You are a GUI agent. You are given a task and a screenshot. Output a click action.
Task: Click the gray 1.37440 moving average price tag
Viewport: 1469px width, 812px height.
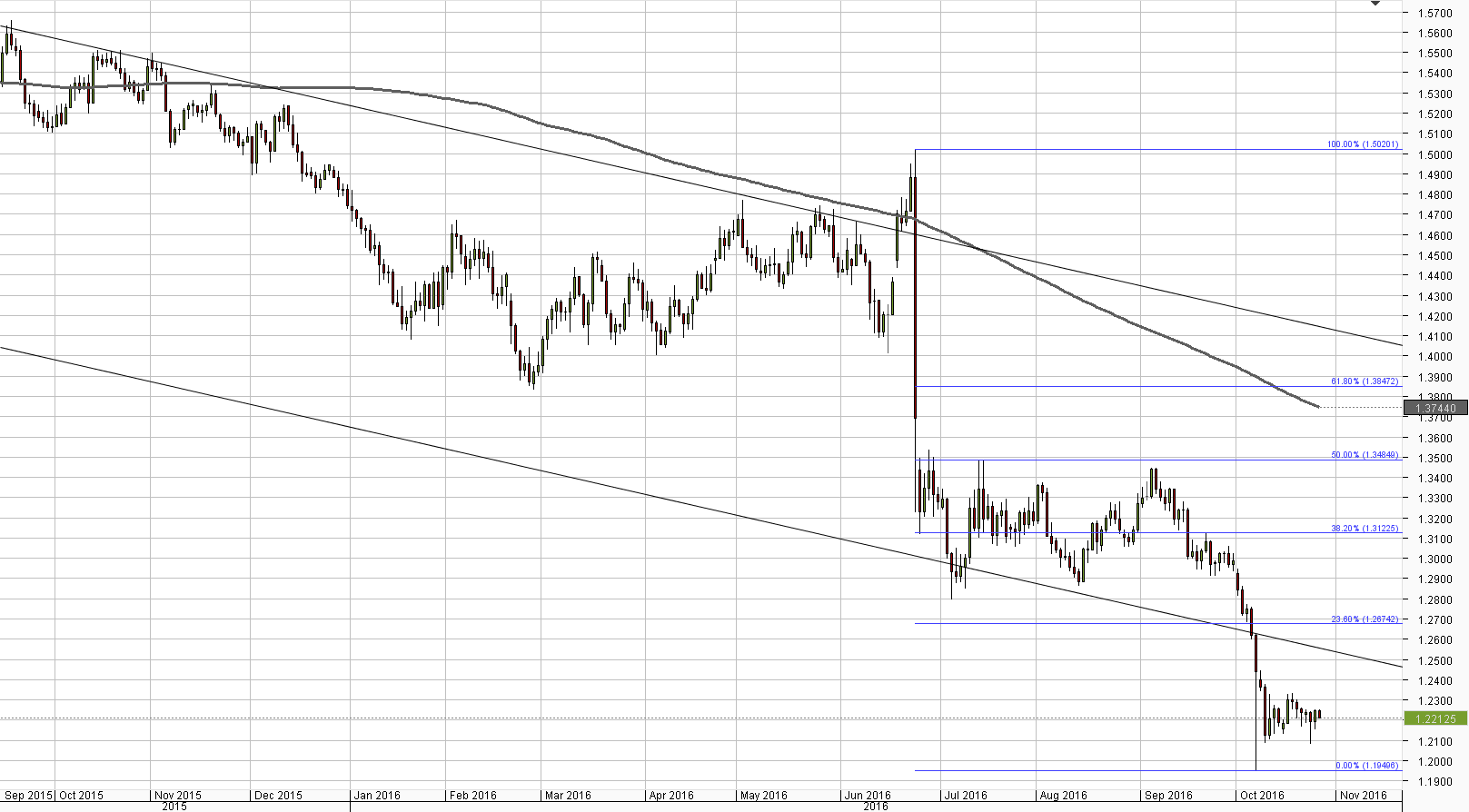coord(1435,409)
